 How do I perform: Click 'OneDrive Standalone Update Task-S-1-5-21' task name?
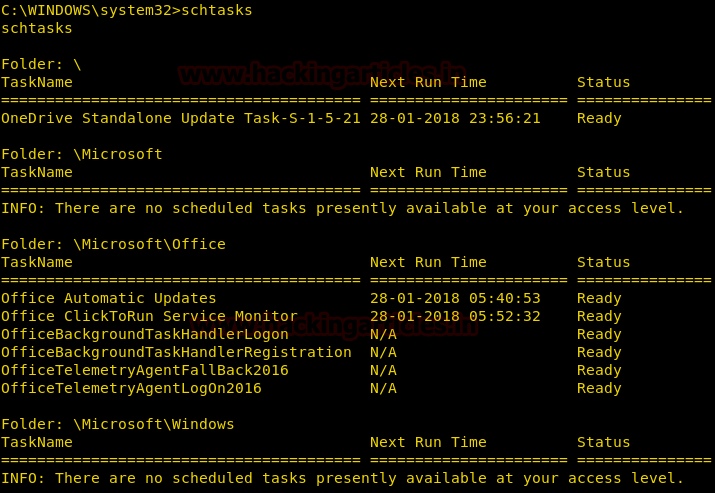181,118
